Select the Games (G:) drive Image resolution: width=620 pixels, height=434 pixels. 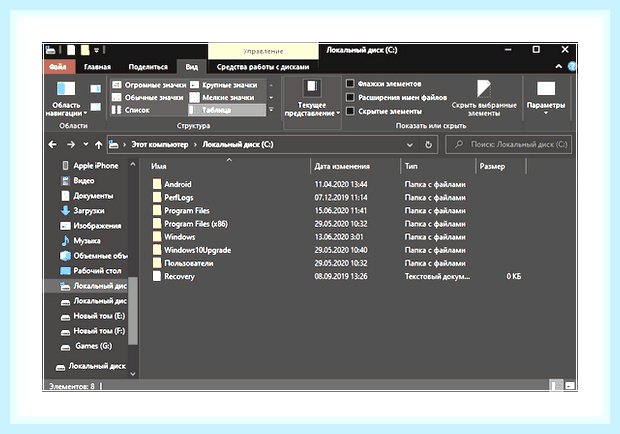(86, 346)
